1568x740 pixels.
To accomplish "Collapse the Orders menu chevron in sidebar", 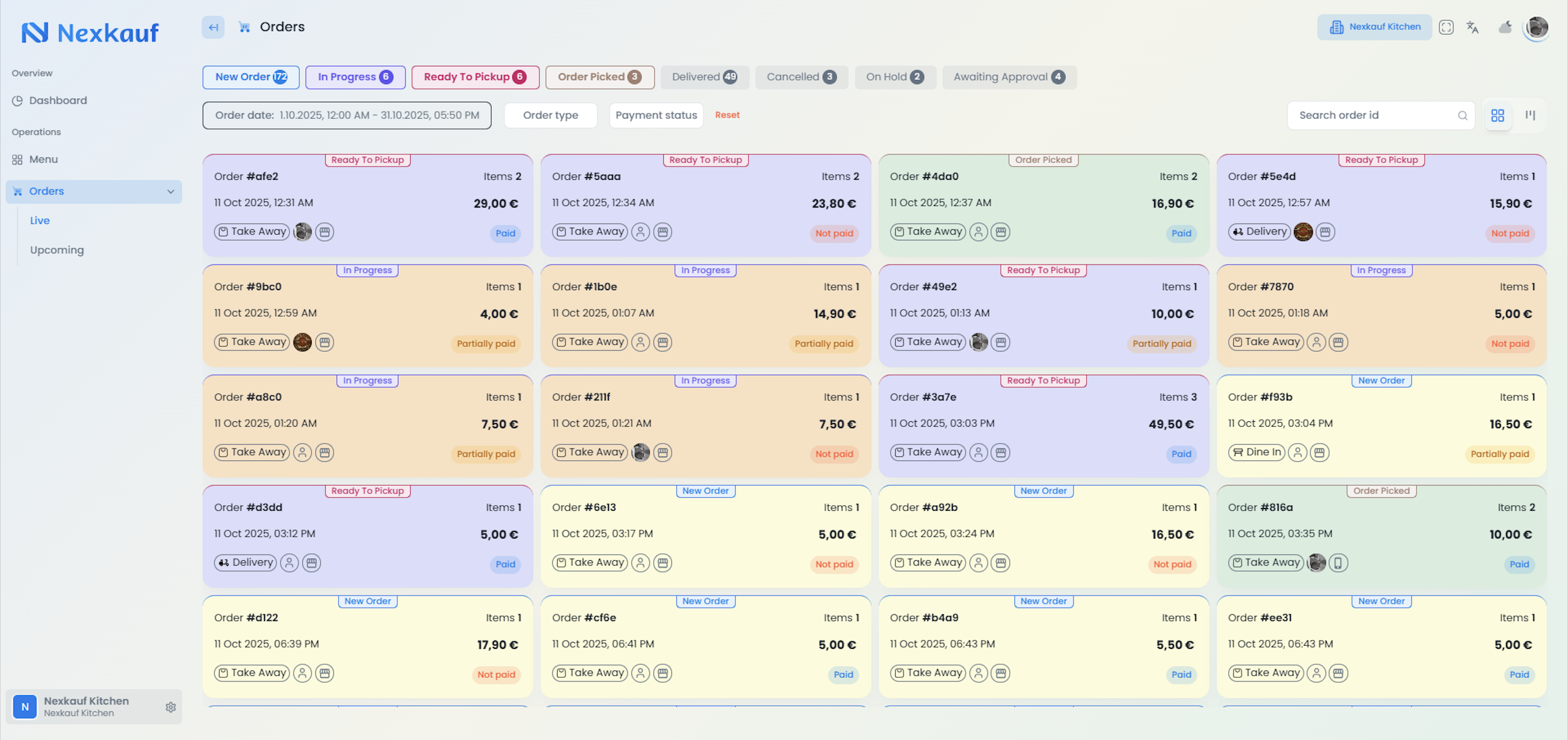I will (x=171, y=192).
